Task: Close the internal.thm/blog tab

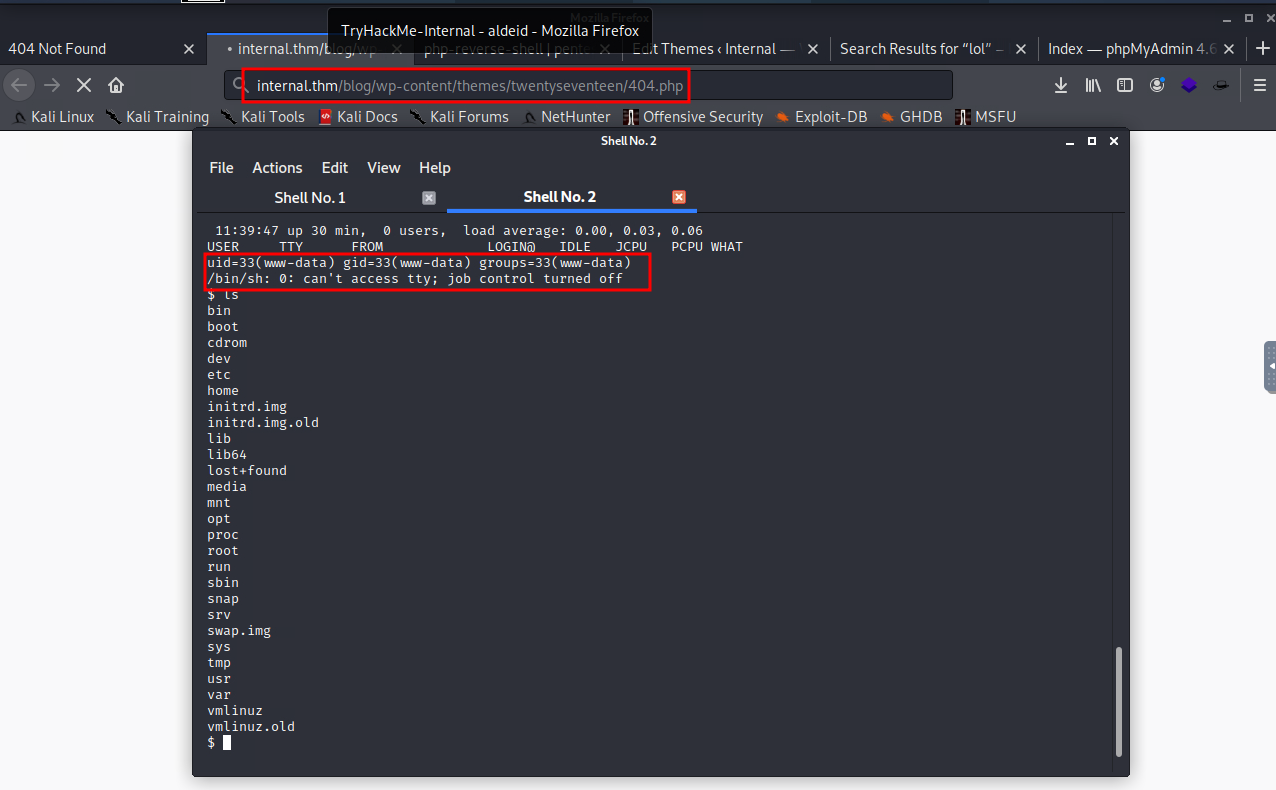Action: [x=398, y=48]
